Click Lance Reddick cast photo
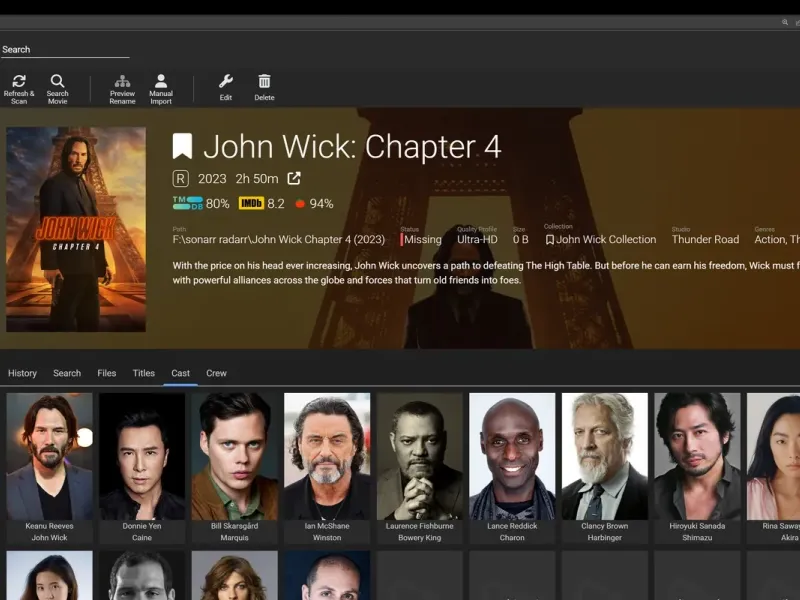The height and width of the screenshot is (600, 800). click(x=512, y=456)
